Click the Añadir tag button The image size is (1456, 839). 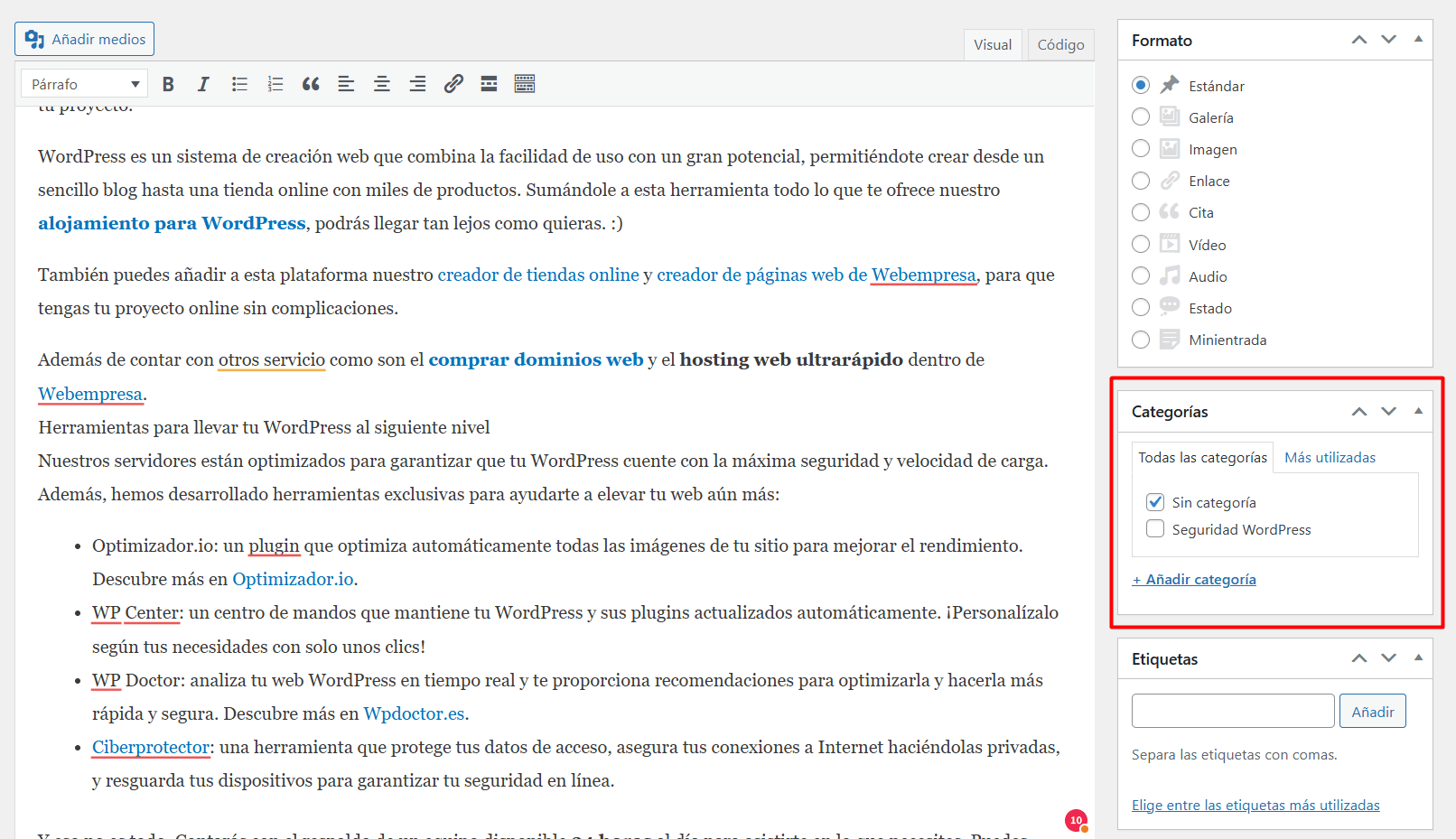click(1372, 711)
